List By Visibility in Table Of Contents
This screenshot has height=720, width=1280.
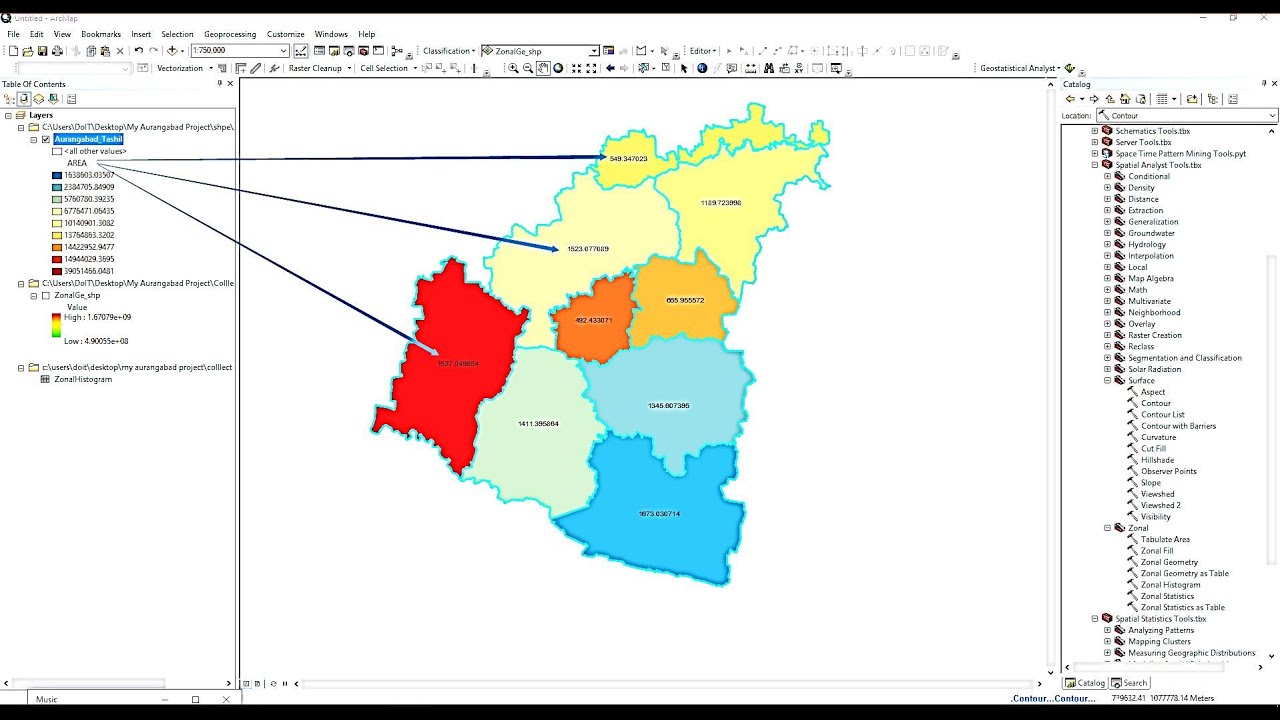pos(38,99)
